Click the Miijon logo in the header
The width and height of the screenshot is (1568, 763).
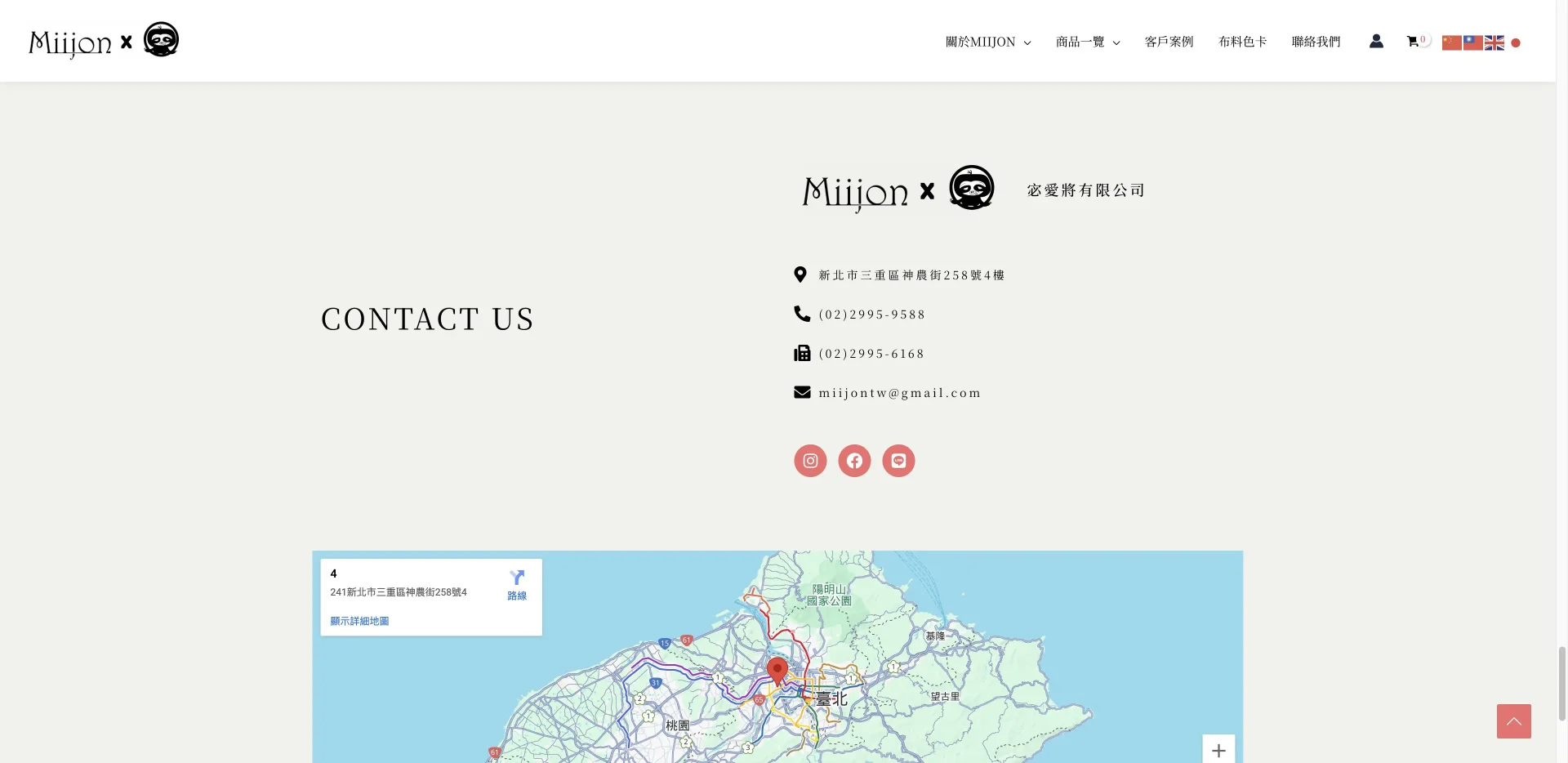coord(104,41)
